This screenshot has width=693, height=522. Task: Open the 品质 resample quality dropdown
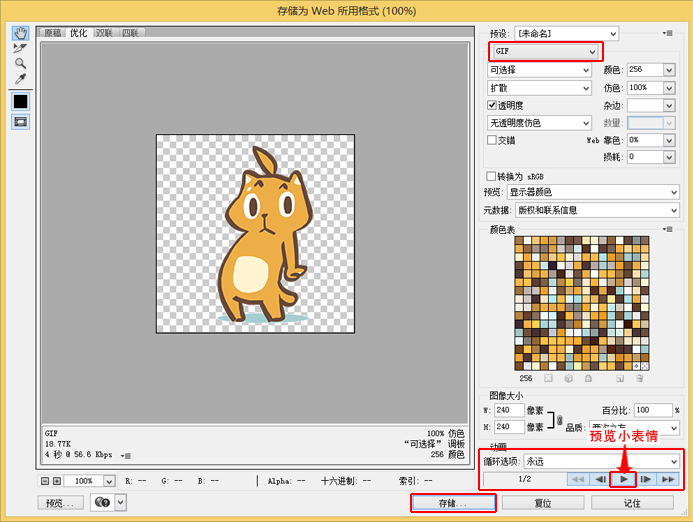click(x=634, y=427)
